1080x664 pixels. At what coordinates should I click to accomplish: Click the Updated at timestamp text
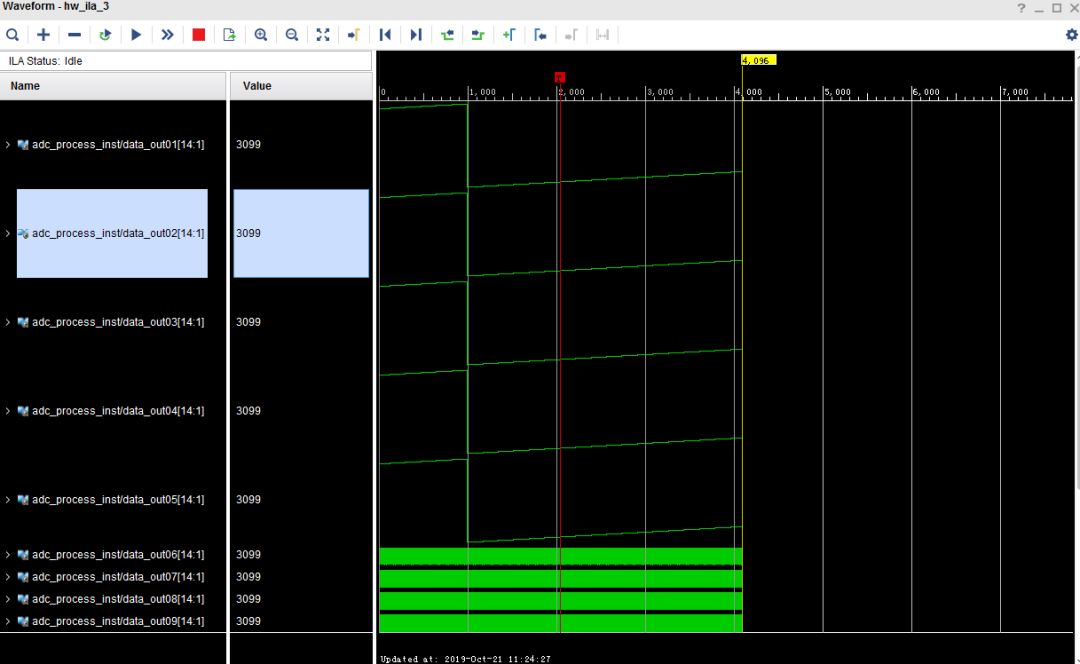coord(466,659)
